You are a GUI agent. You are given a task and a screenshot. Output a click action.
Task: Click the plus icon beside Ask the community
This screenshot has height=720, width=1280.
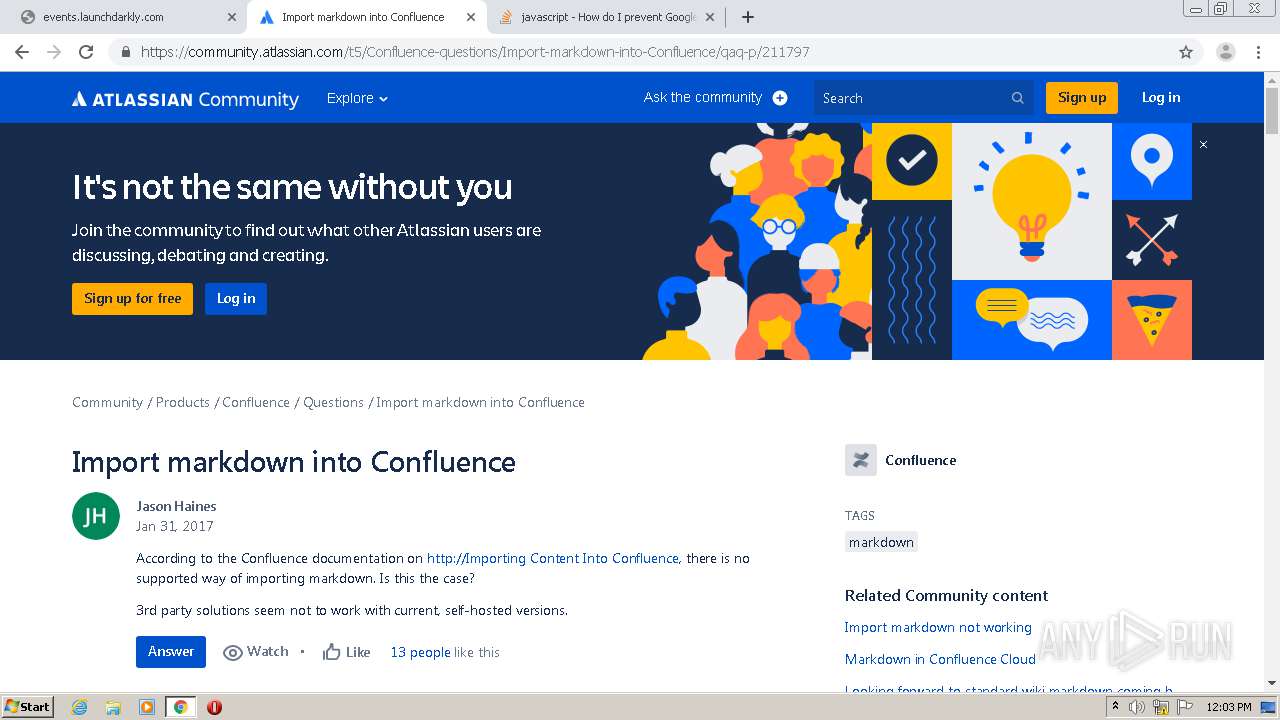pos(780,98)
